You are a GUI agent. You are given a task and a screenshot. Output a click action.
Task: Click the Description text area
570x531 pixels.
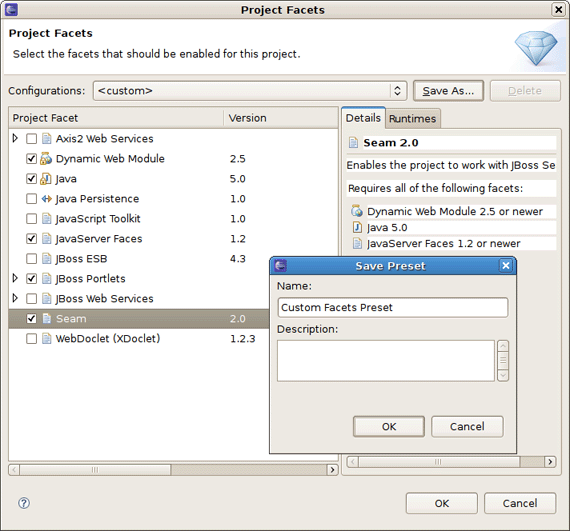(x=386, y=361)
